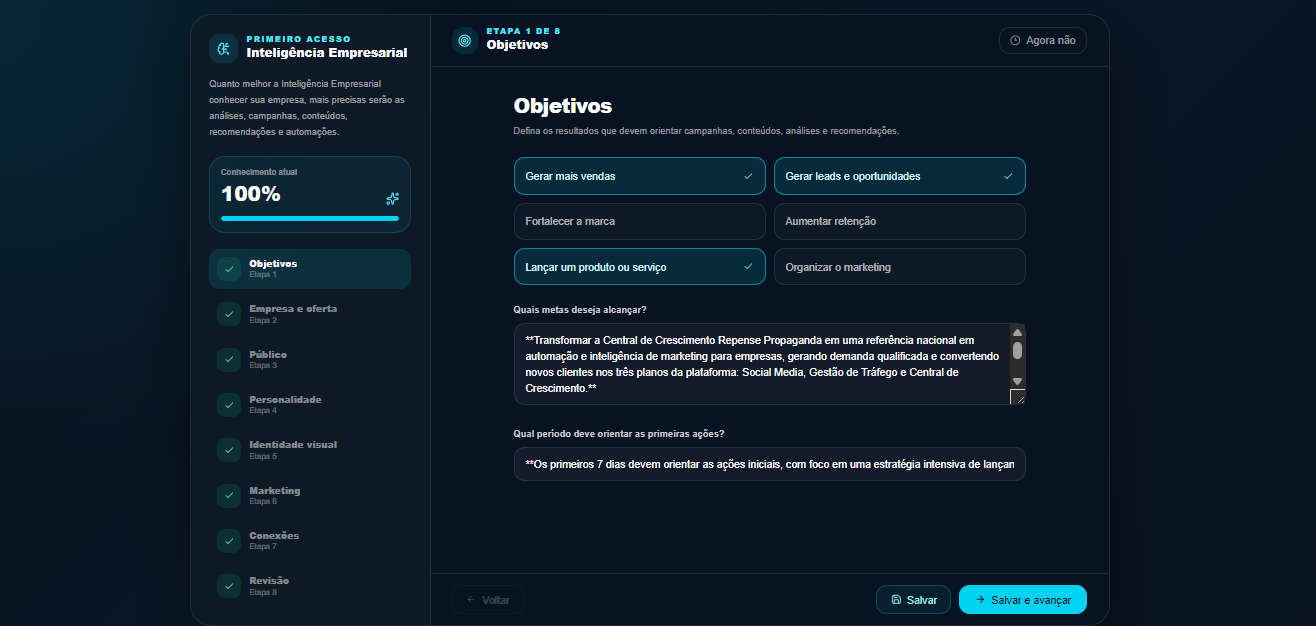The width and height of the screenshot is (1316, 626).
Task: Click the Conhecimento atual label
Action: (259, 172)
